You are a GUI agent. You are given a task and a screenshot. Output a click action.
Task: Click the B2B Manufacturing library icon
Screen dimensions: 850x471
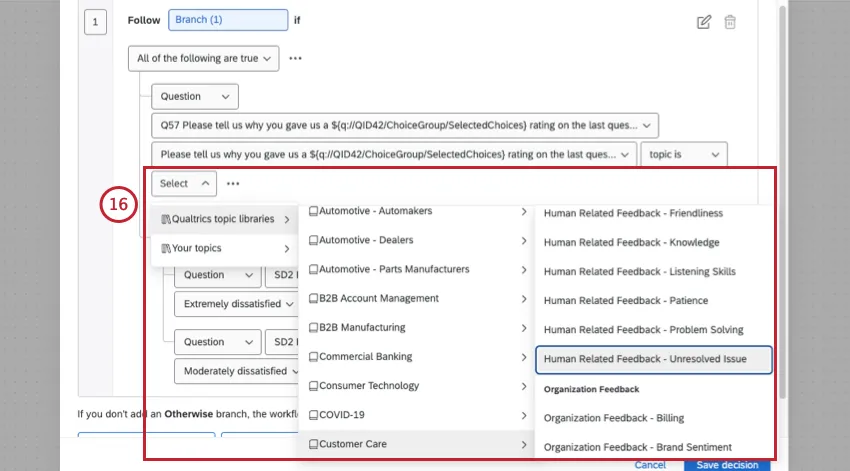point(313,327)
